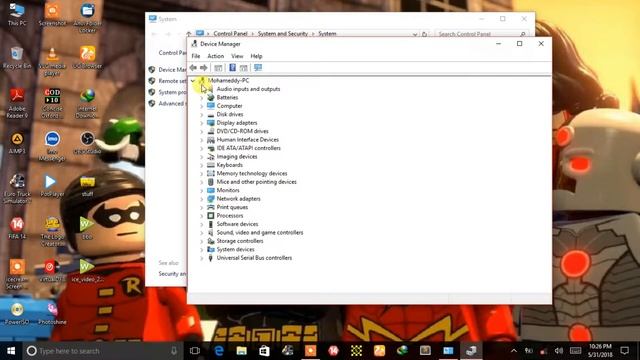Image resolution: width=640 pixels, height=360 pixels.
Task: Select System devices entry
Action: point(235,249)
